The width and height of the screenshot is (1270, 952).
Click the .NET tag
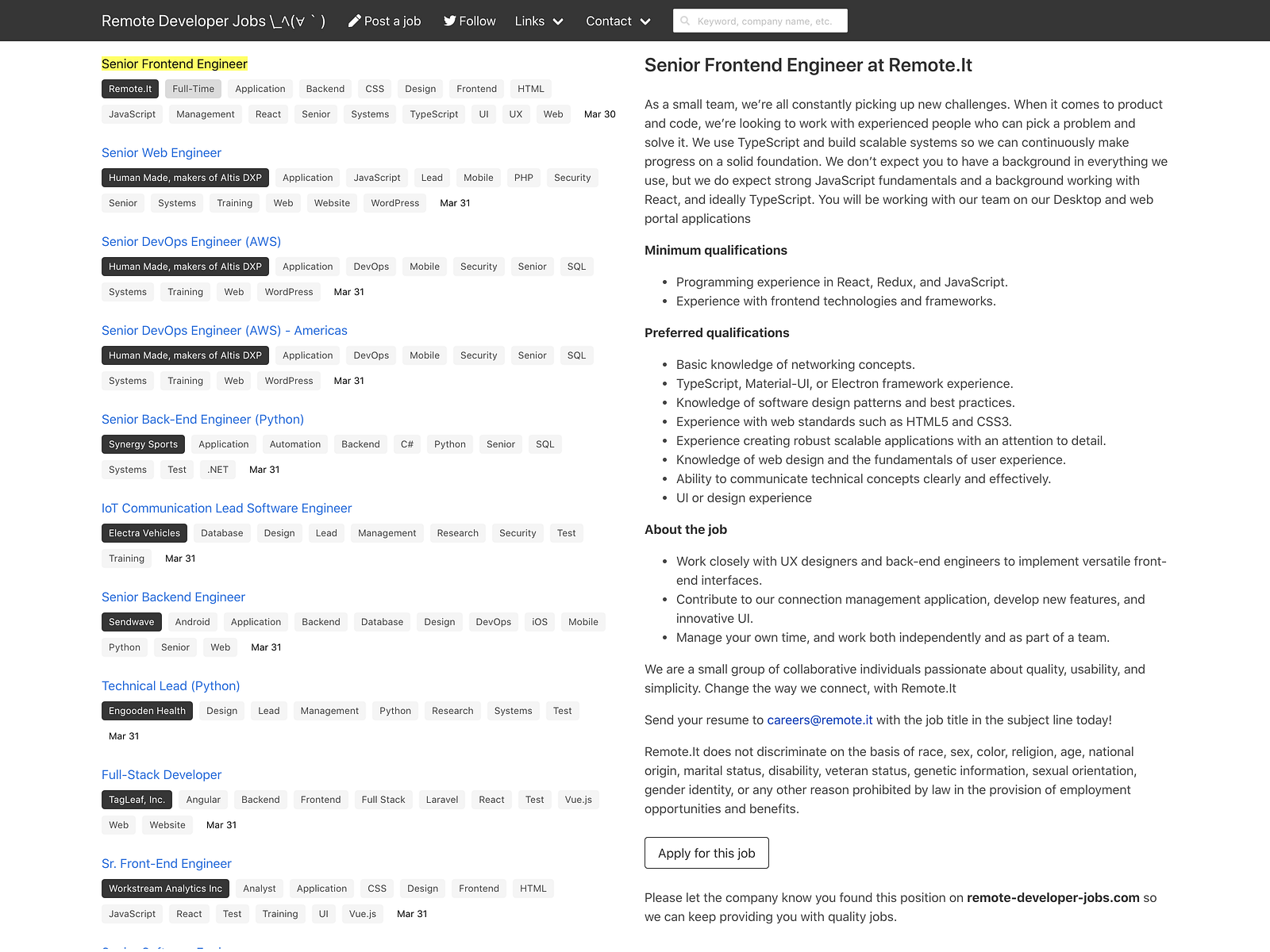pos(218,470)
